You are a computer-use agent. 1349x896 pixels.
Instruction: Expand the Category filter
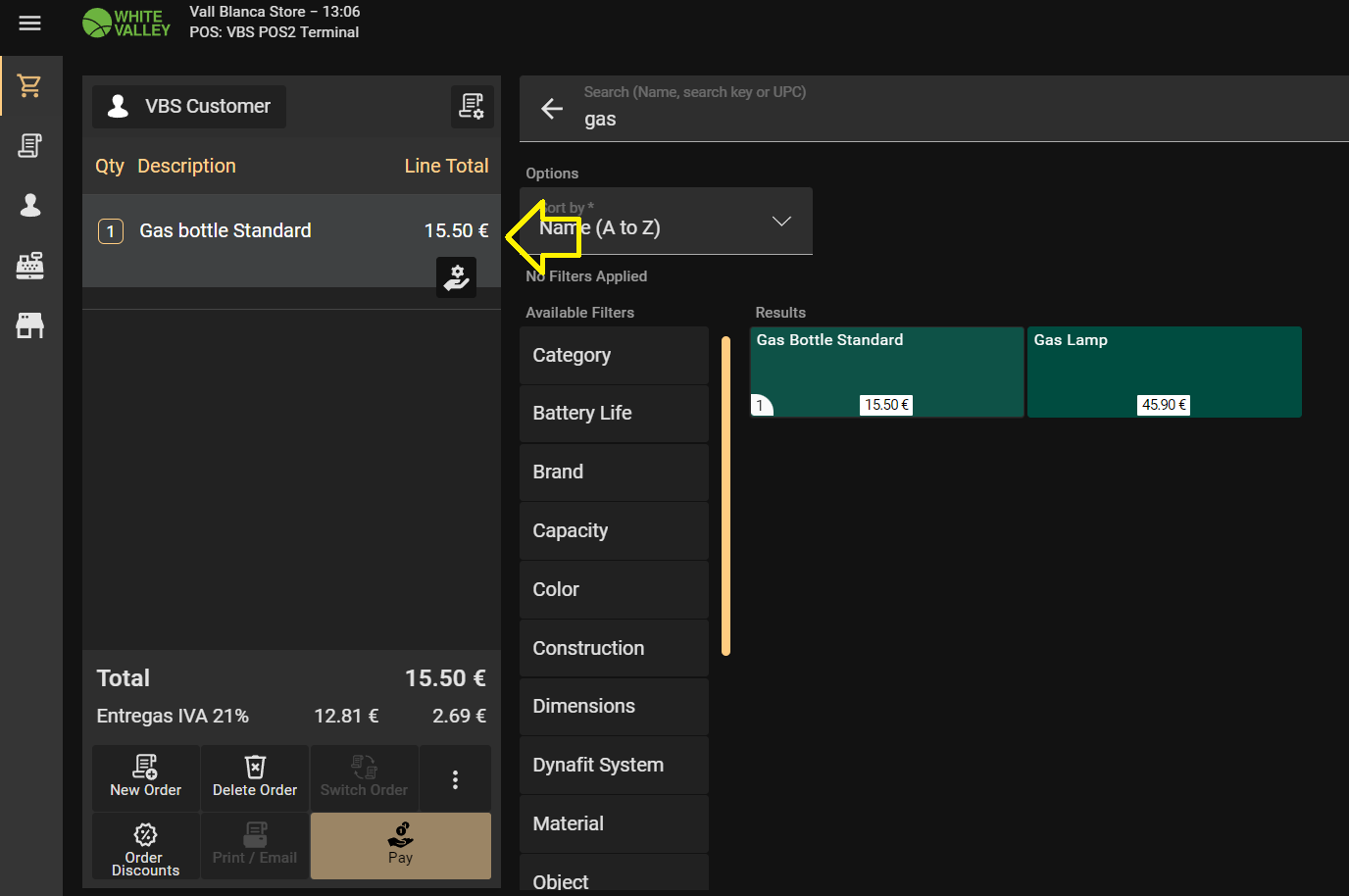(x=614, y=356)
